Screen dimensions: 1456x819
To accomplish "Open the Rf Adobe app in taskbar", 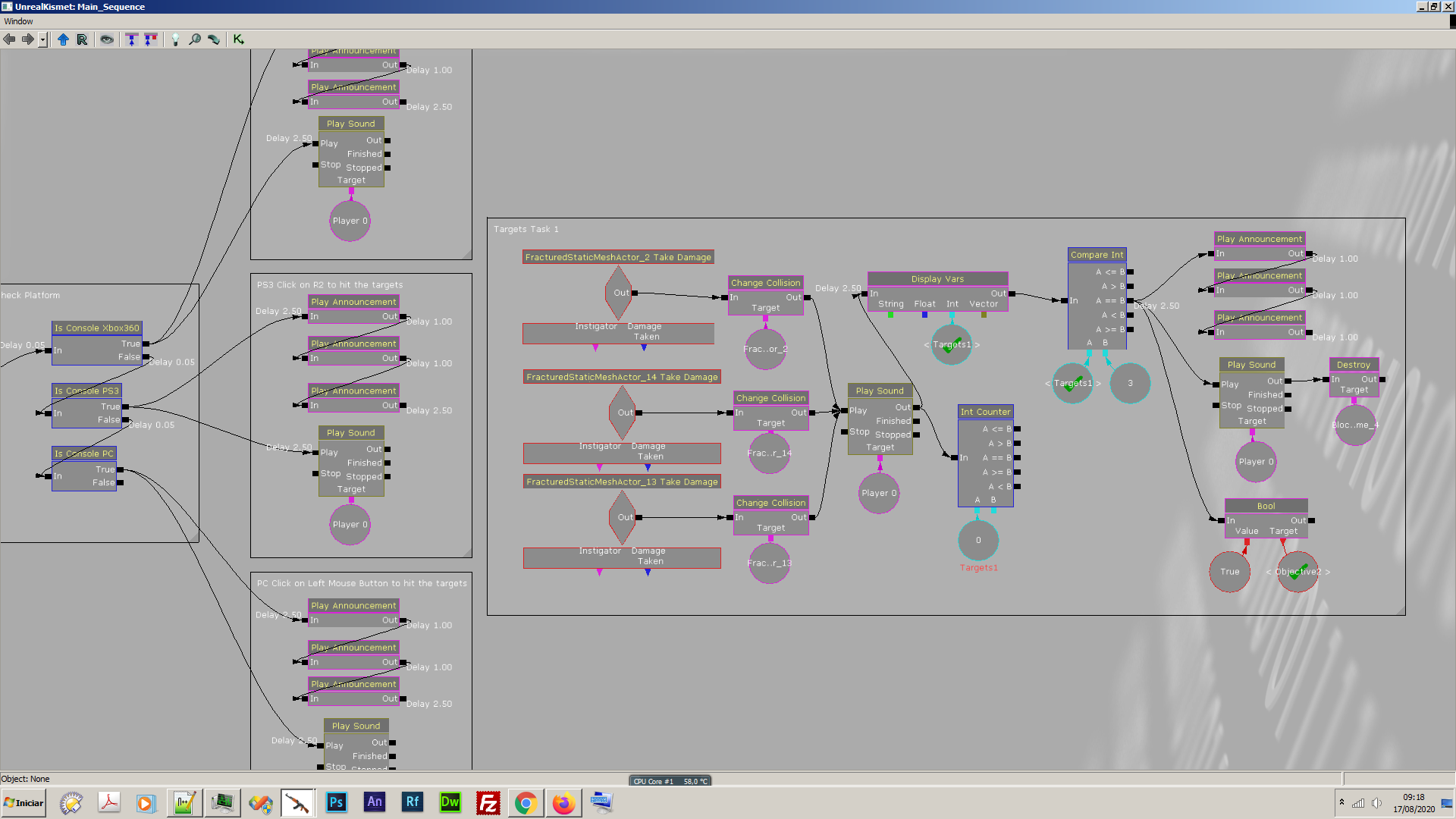I will click(x=413, y=802).
